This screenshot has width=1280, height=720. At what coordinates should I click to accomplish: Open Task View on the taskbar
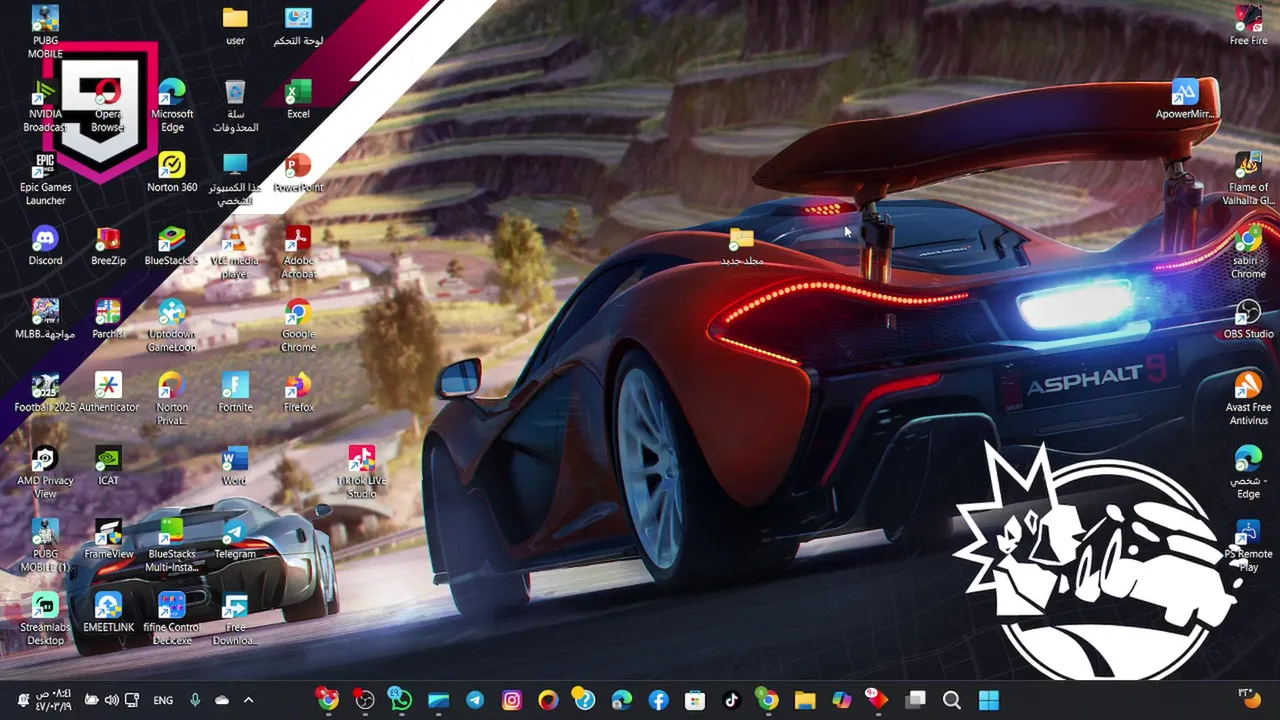tap(915, 700)
